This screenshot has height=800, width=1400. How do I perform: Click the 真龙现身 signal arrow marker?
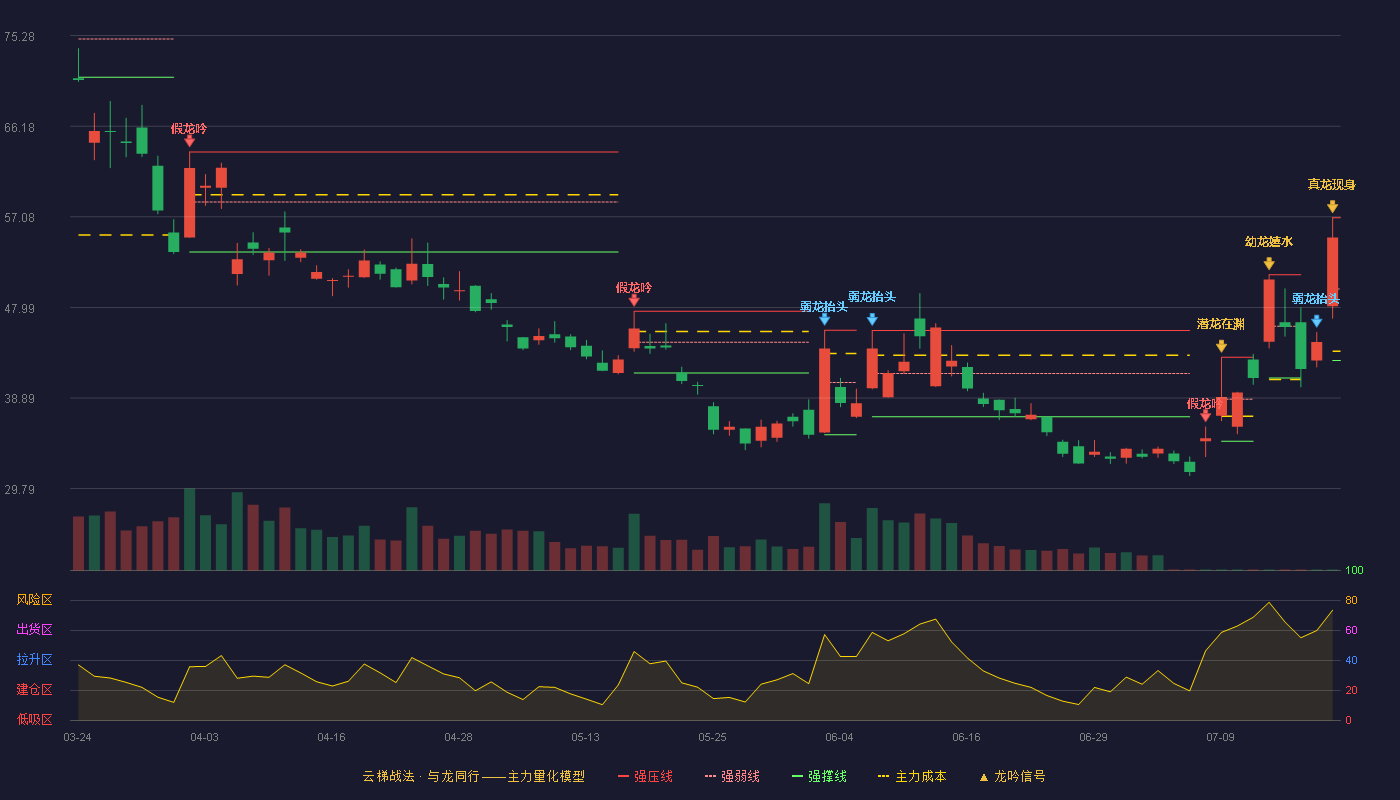[1332, 207]
